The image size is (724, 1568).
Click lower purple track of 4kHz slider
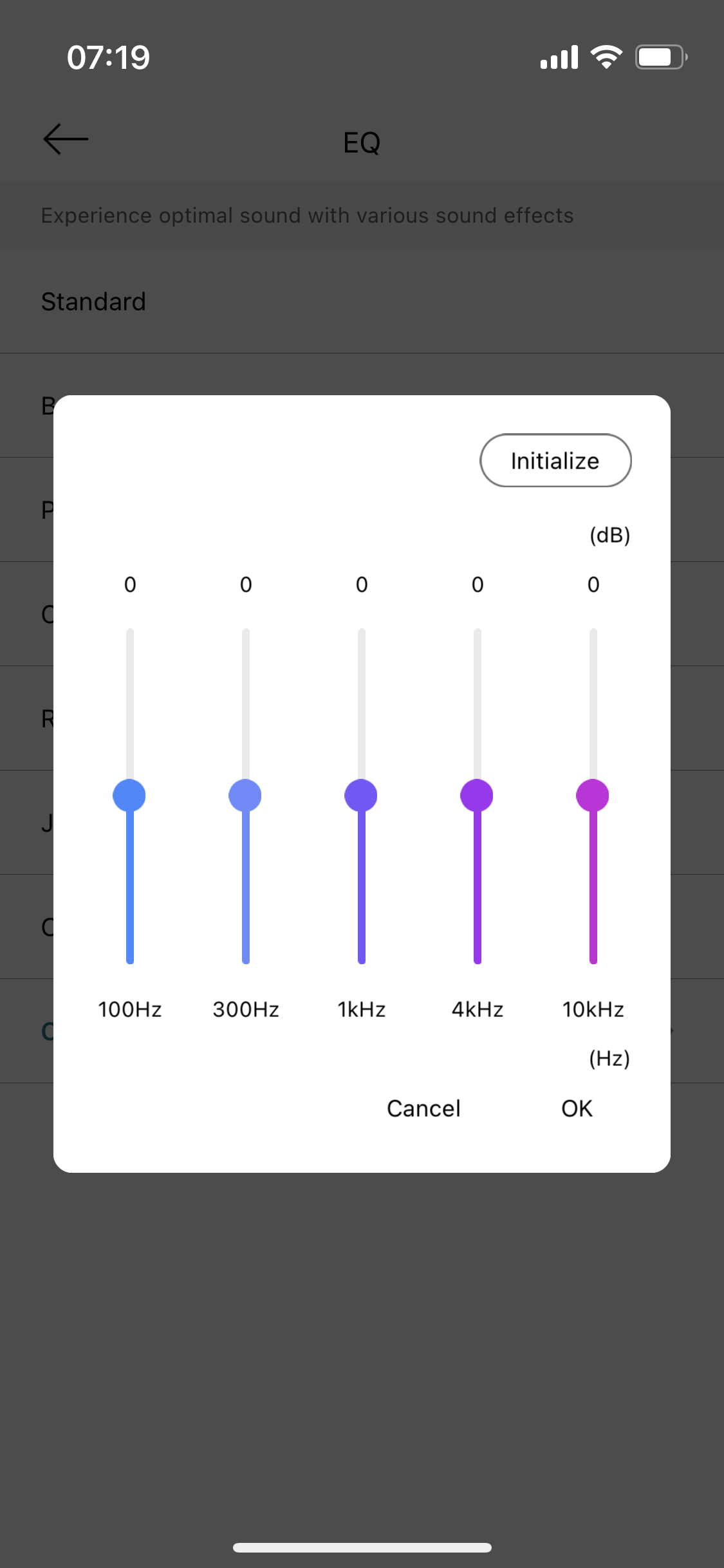click(478, 888)
